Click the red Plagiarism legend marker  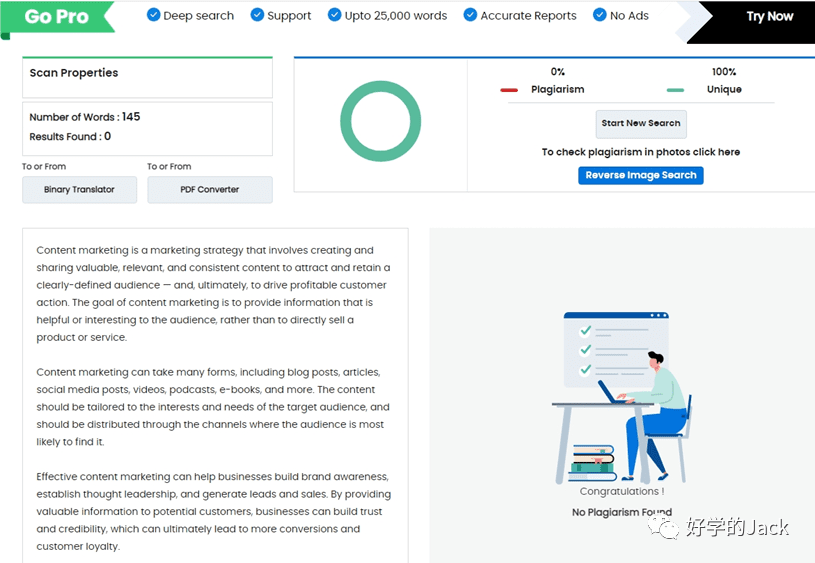509,90
